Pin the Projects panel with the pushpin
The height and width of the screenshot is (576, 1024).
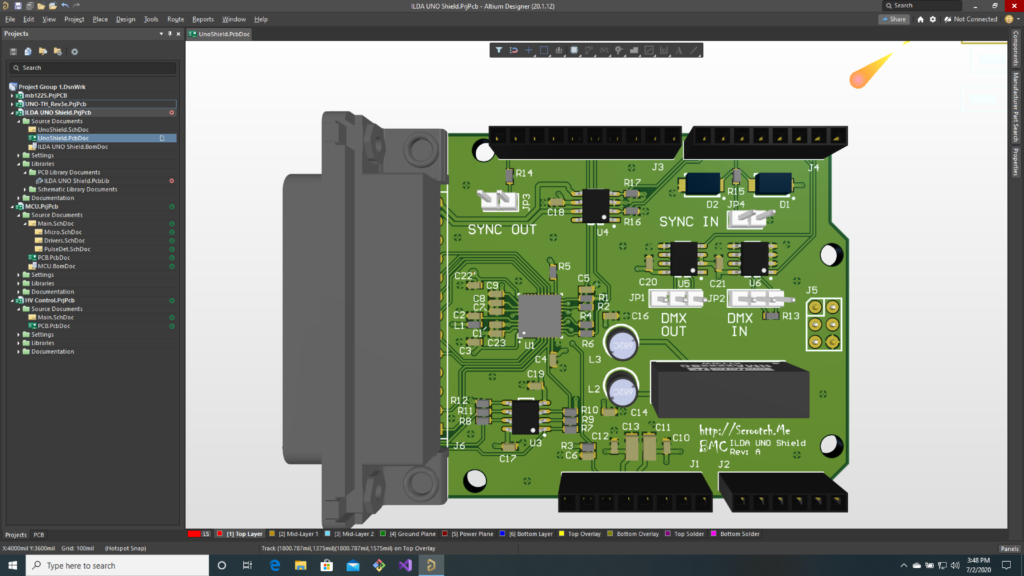pyautogui.click(x=170, y=34)
